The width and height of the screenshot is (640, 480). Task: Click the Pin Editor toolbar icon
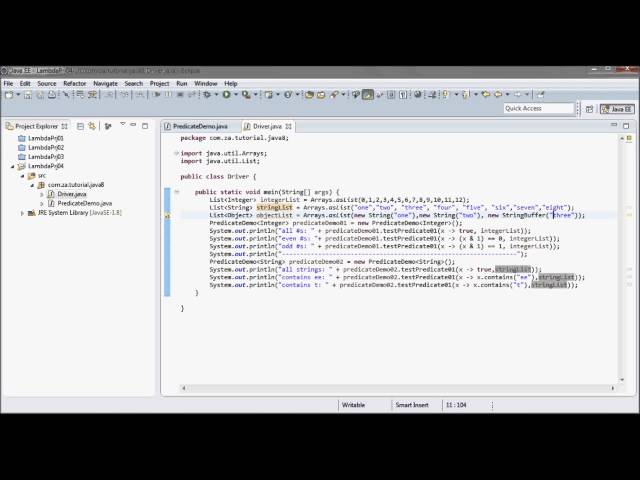pyautogui.click(x=540, y=95)
